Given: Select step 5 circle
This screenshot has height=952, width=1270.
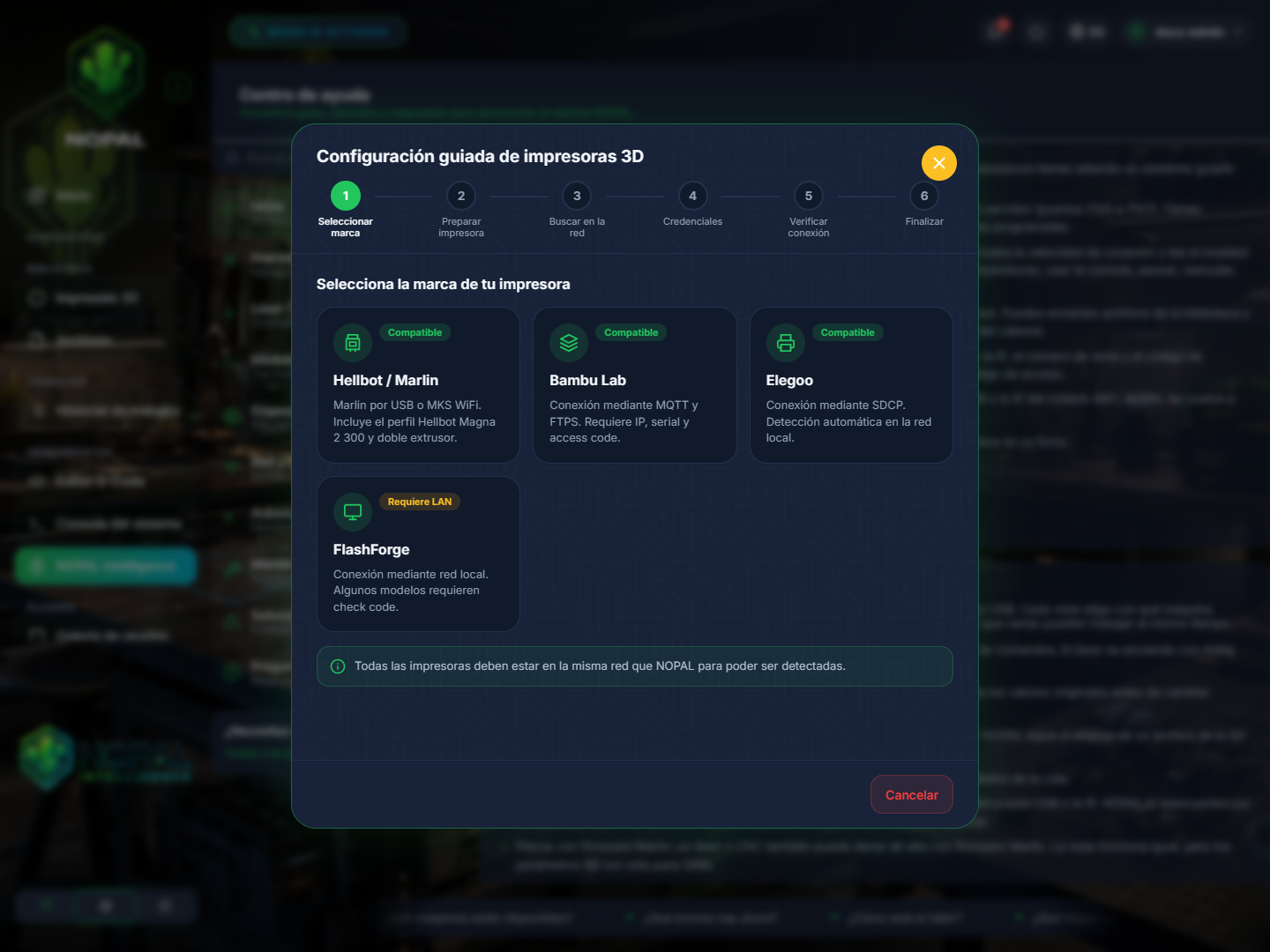Looking at the screenshot, I should [809, 196].
